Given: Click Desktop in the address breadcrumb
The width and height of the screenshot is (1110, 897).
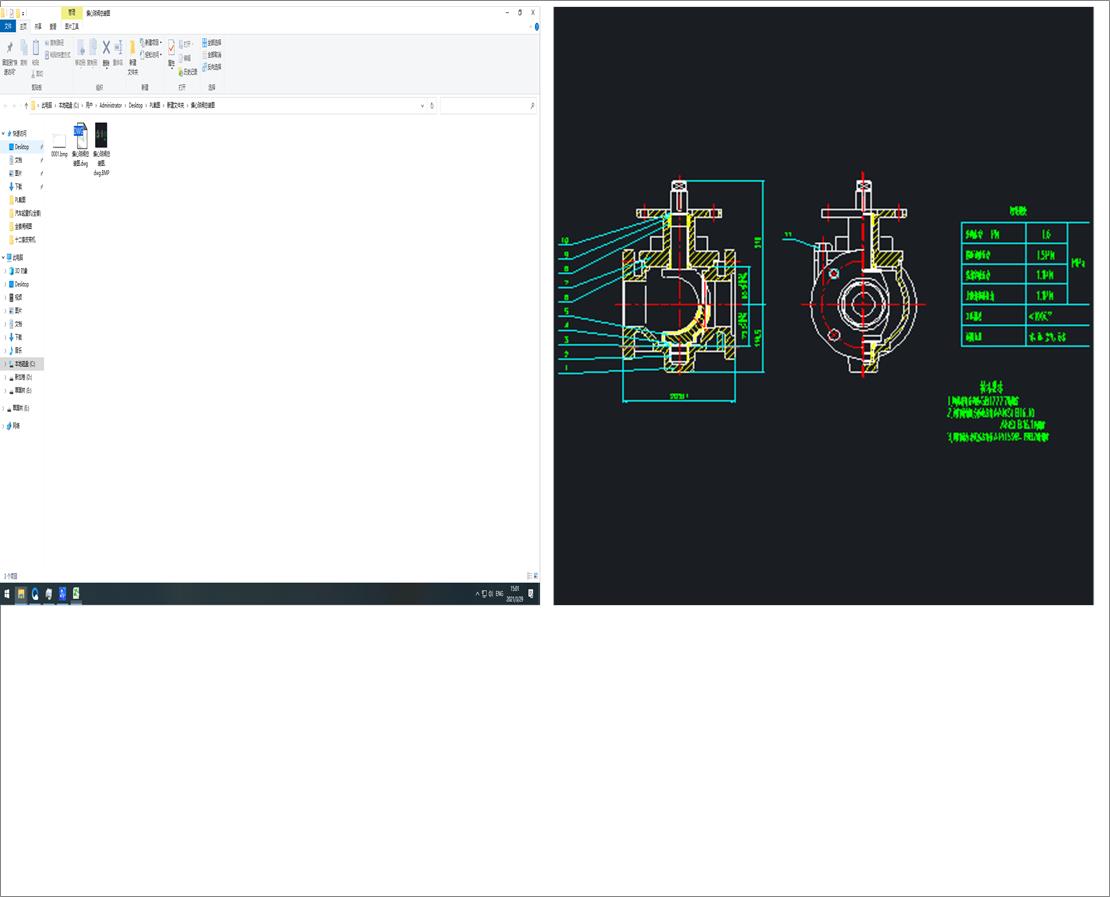Looking at the screenshot, I should (136, 105).
